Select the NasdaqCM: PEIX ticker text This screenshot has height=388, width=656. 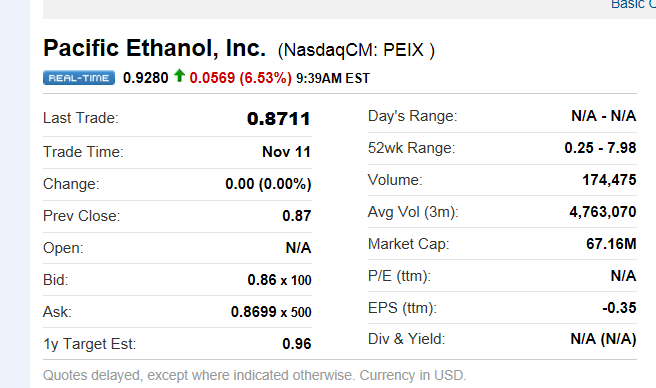(356, 50)
